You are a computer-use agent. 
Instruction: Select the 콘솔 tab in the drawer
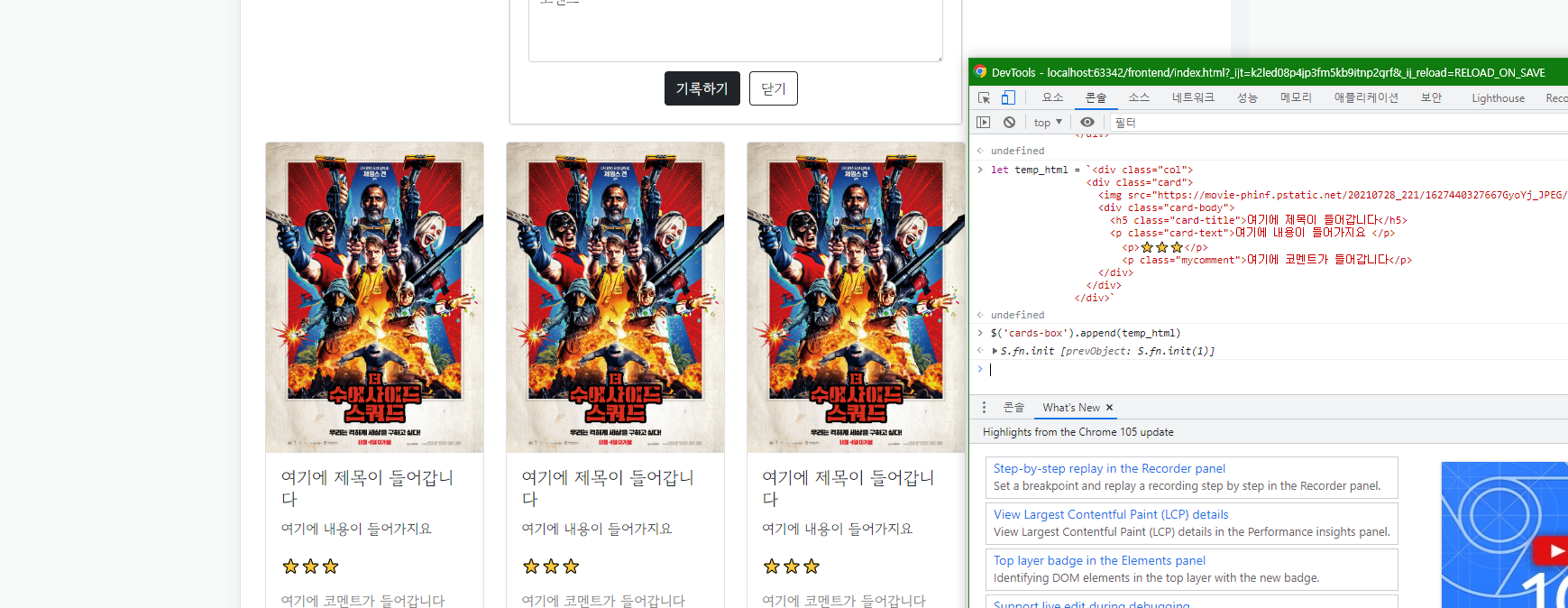click(x=1013, y=408)
